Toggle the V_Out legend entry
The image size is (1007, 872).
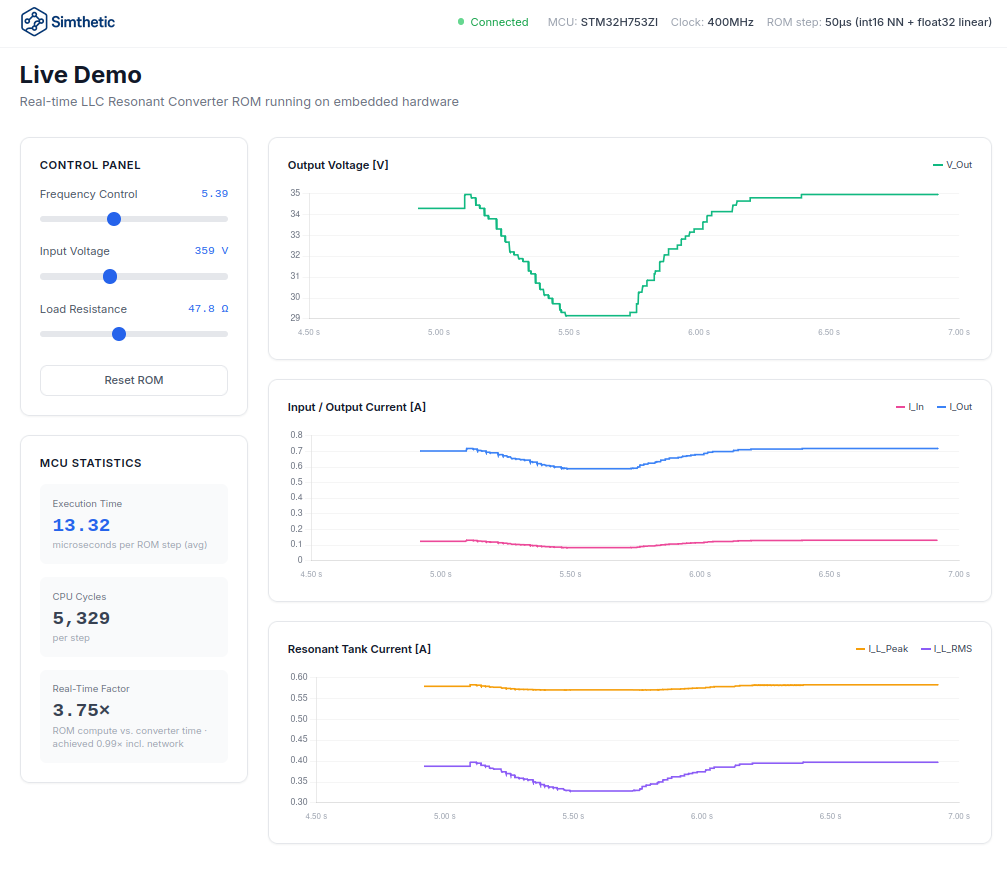tap(952, 165)
